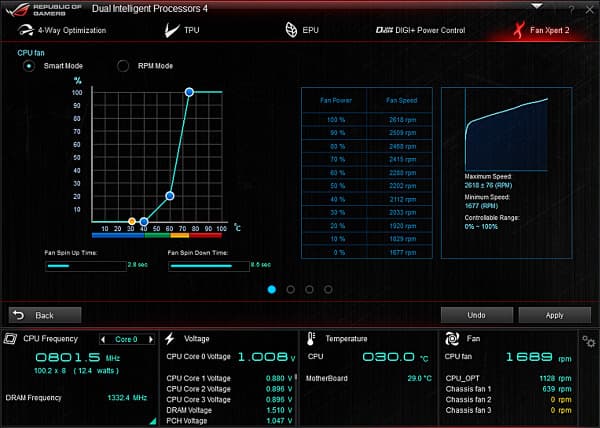This screenshot has width=600, height=428.
Task: Go to the first fan page dot
Action: click(x=272, y=290)
